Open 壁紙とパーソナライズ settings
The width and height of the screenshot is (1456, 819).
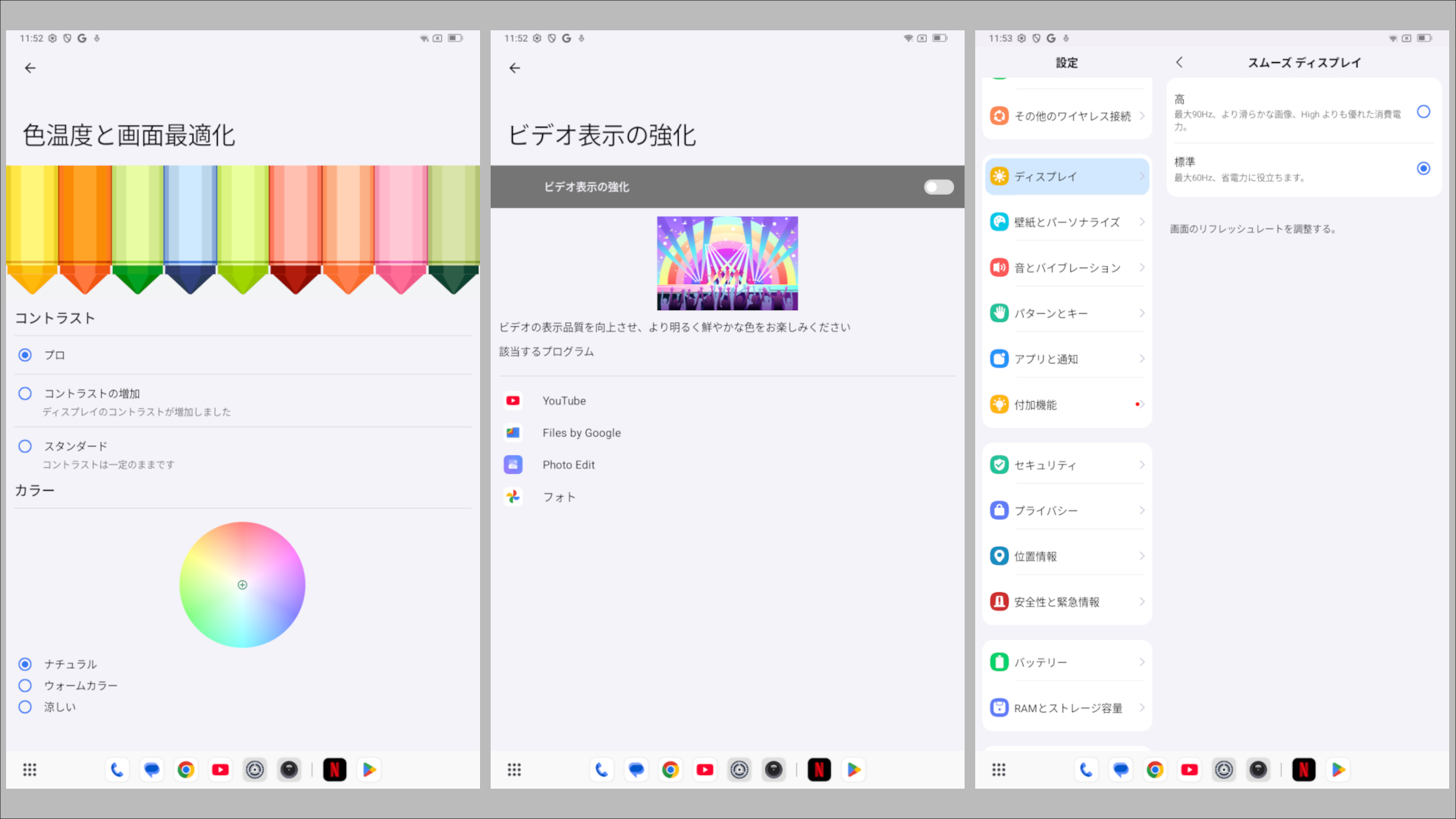coord(1065,221)
